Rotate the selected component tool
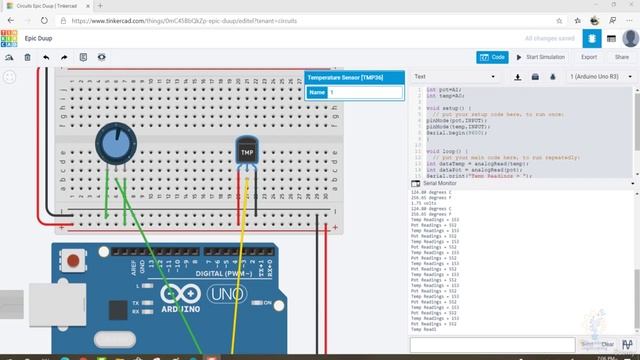The height and width of the screenshot is (360, 640). pos(9,58)
